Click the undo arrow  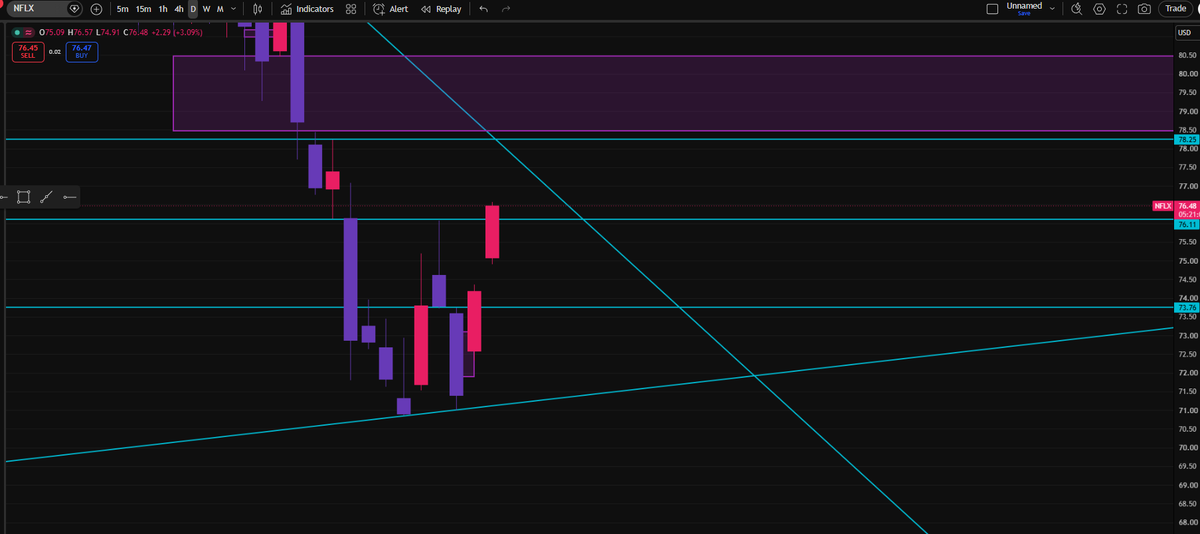pyautogui.click(x=484, y=9)
